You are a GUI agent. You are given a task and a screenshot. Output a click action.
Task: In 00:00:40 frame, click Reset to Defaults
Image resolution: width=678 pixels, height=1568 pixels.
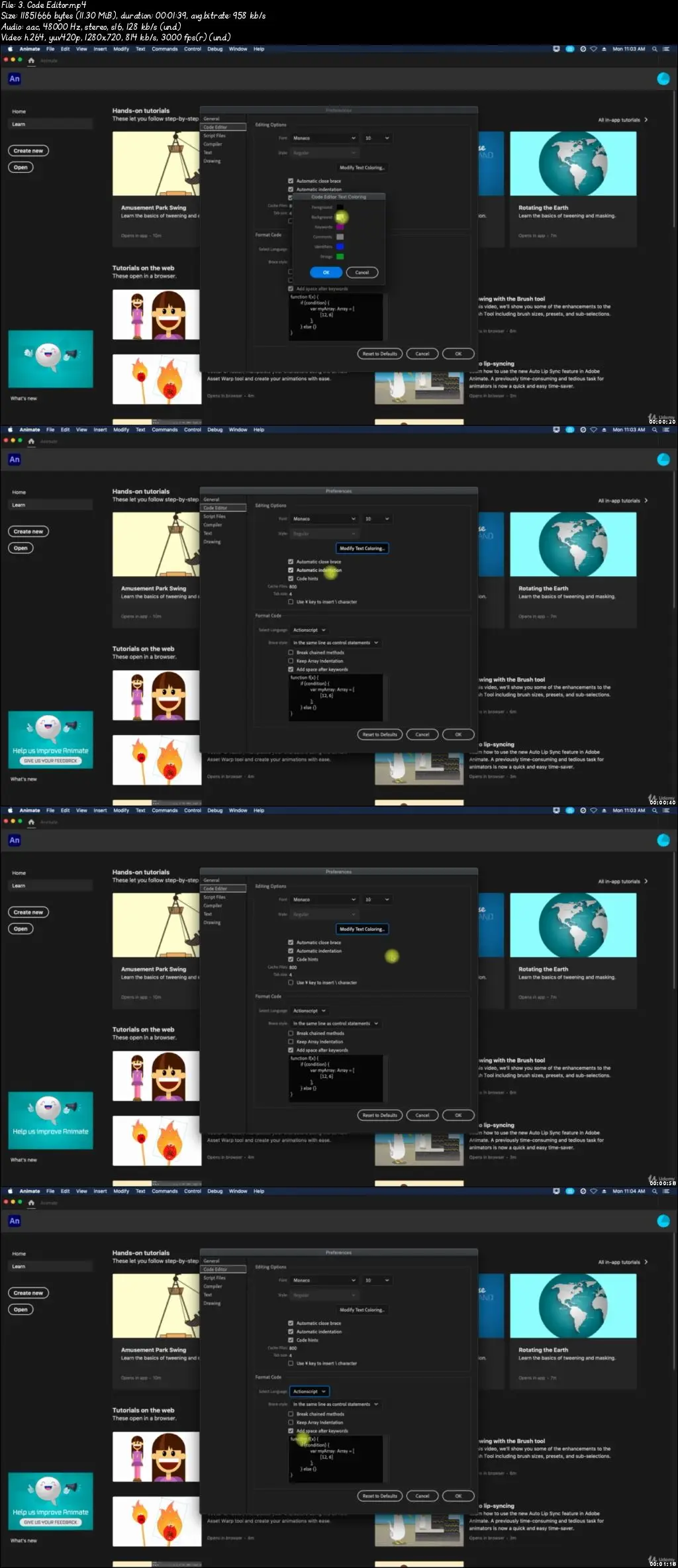tap(380, 734)
